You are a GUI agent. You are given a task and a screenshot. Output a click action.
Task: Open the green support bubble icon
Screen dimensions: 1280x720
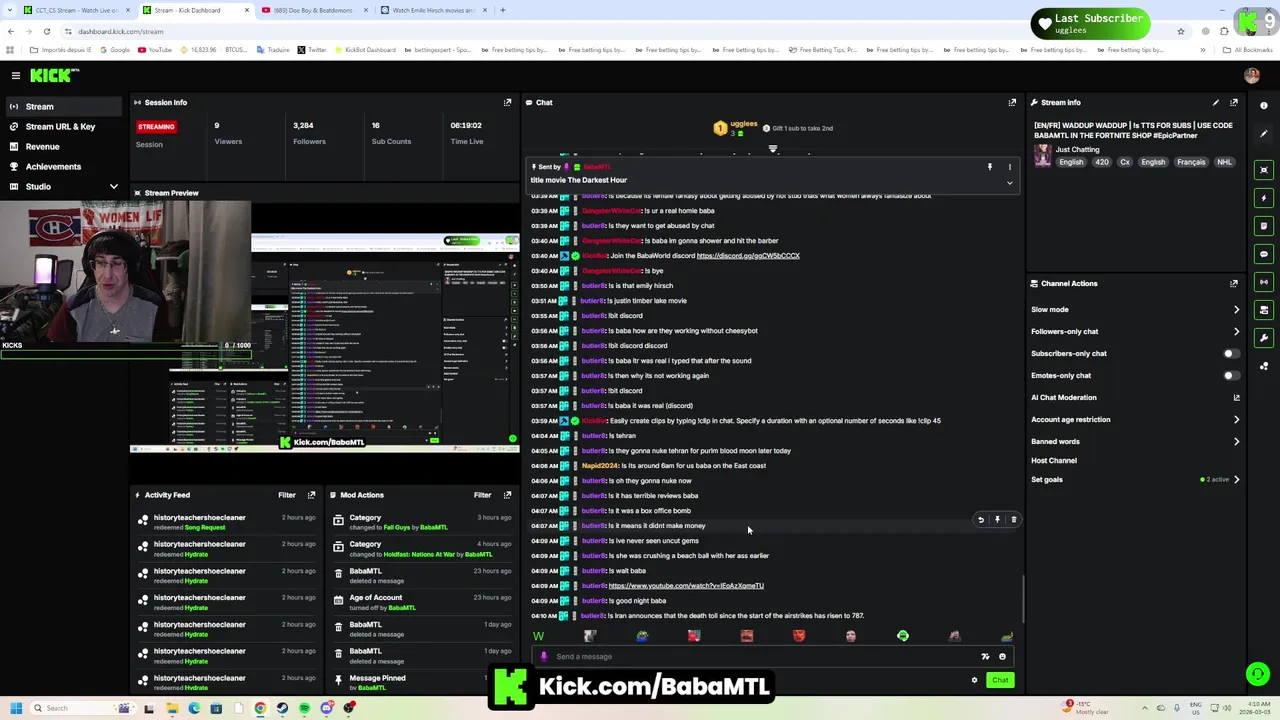pyautogui.click(x=1257, y=674)
